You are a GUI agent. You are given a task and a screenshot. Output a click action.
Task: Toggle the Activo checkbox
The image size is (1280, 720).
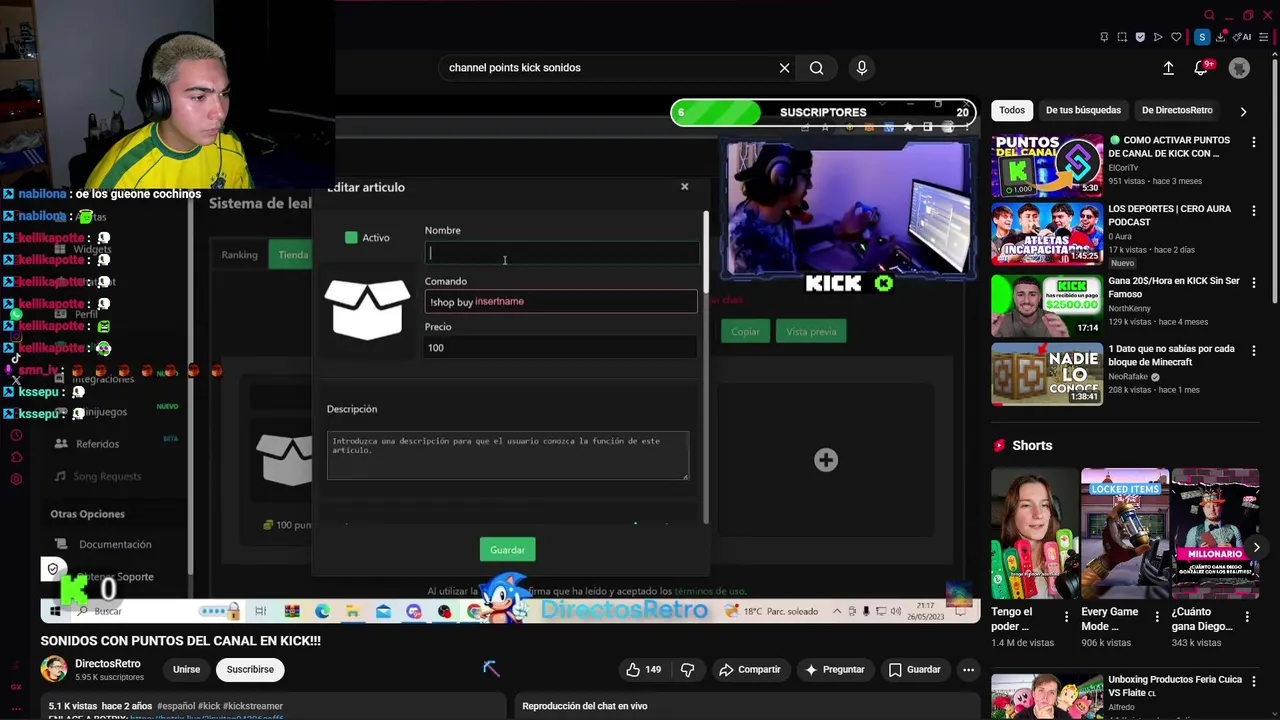351,238
